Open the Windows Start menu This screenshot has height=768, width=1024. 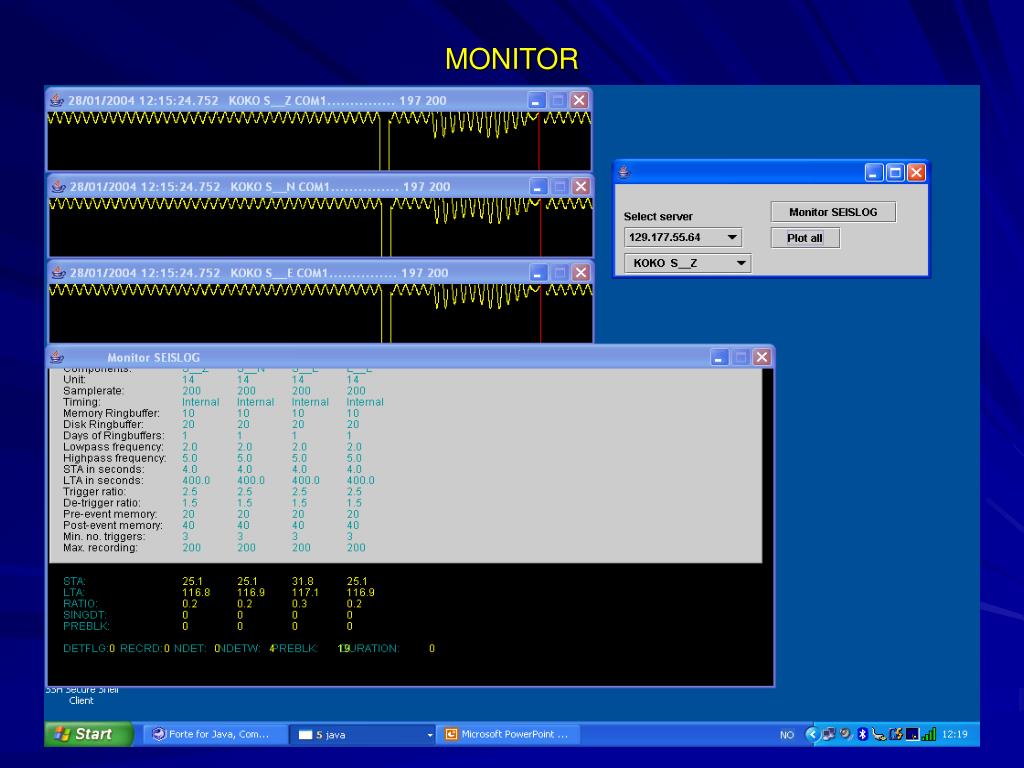click(x=89, y=734)
